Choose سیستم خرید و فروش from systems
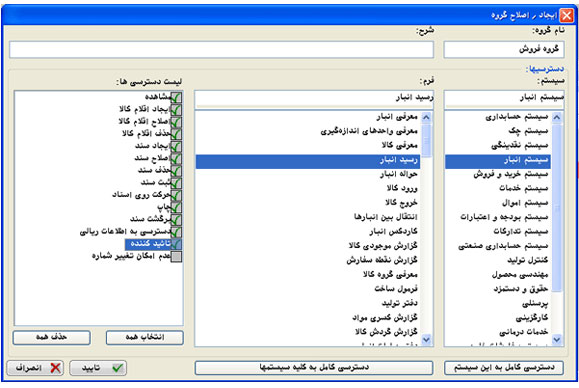The height and width of the screenshot is (388, 579). tap(498, 174)
